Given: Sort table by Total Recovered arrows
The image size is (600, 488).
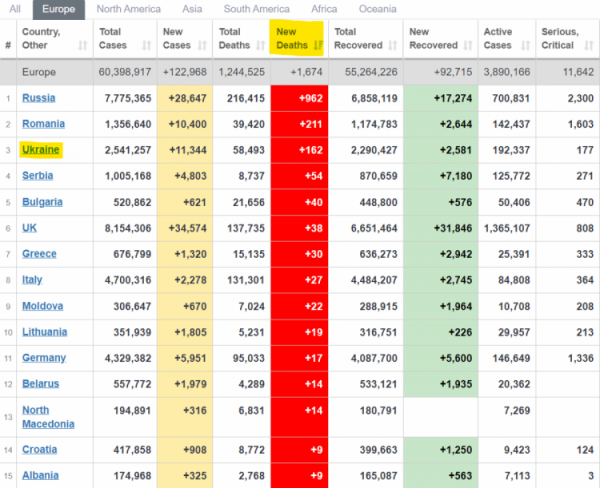Looking at the screenshot, I should coord(393,46).
